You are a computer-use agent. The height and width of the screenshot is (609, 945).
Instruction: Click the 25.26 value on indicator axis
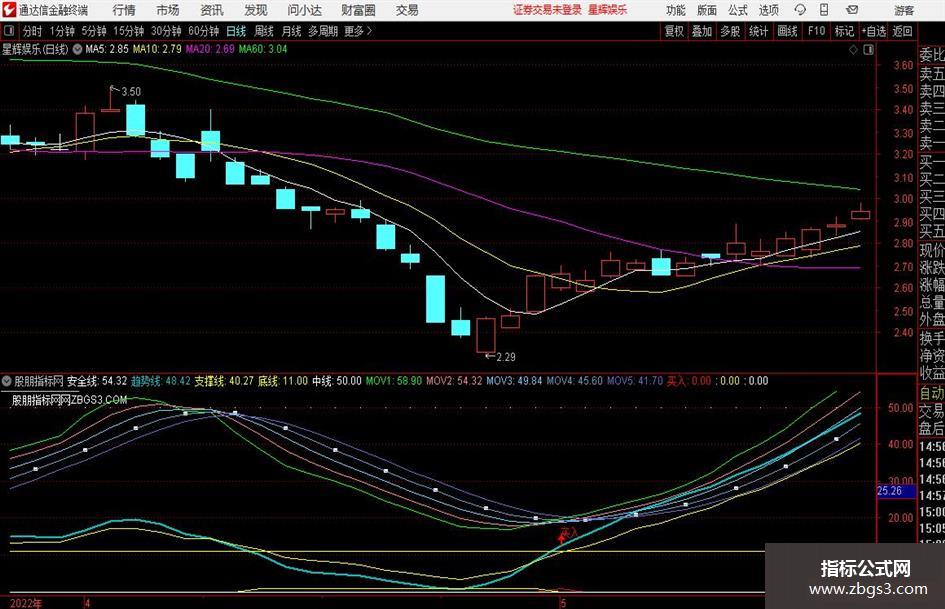(x=890, y=491)
